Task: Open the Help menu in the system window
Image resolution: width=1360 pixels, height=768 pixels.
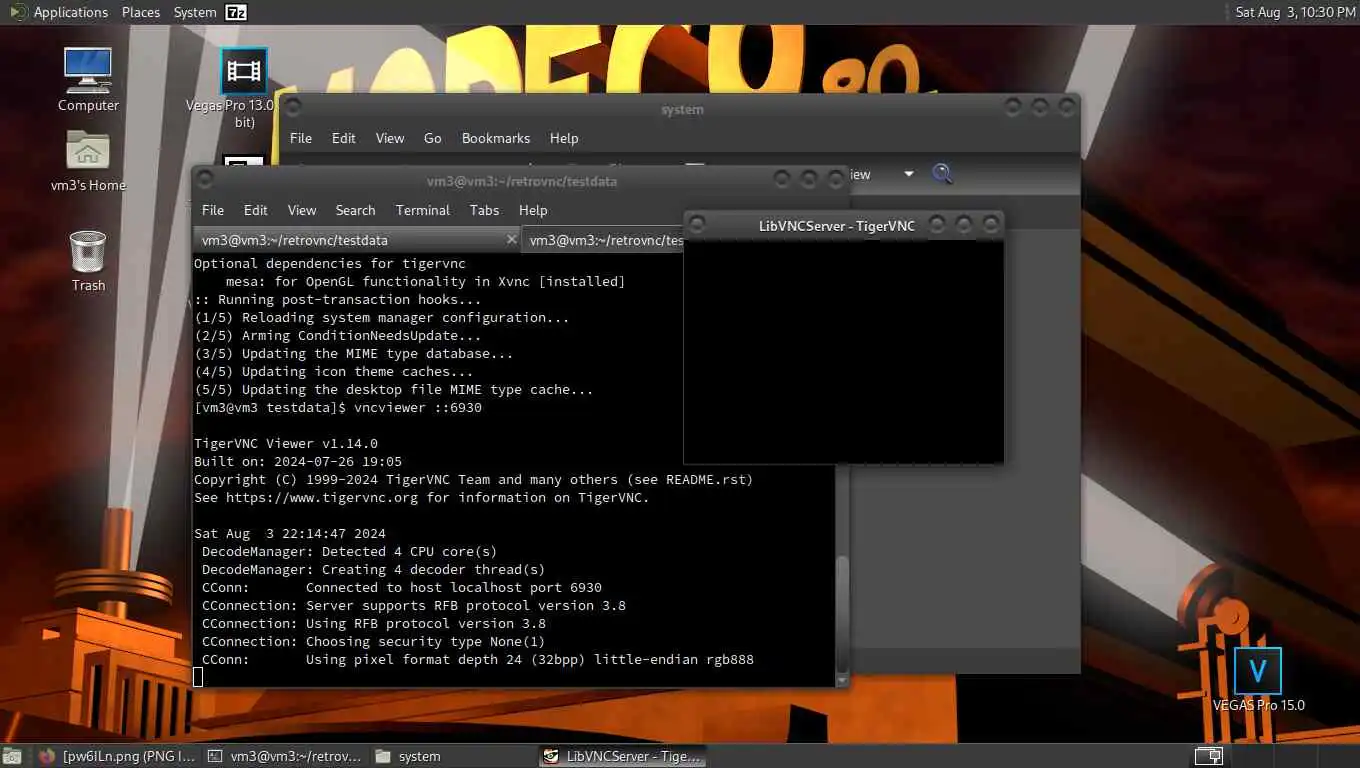Action: pos(564,138)
